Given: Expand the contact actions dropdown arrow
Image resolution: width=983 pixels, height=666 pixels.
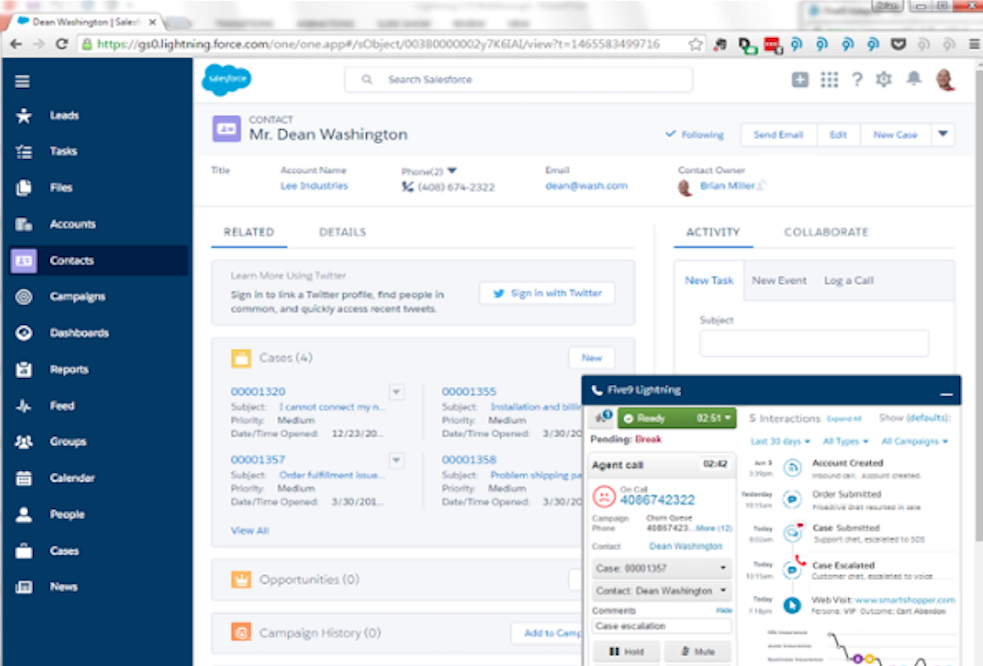Looking at the screenshot, I should point(943,134).
